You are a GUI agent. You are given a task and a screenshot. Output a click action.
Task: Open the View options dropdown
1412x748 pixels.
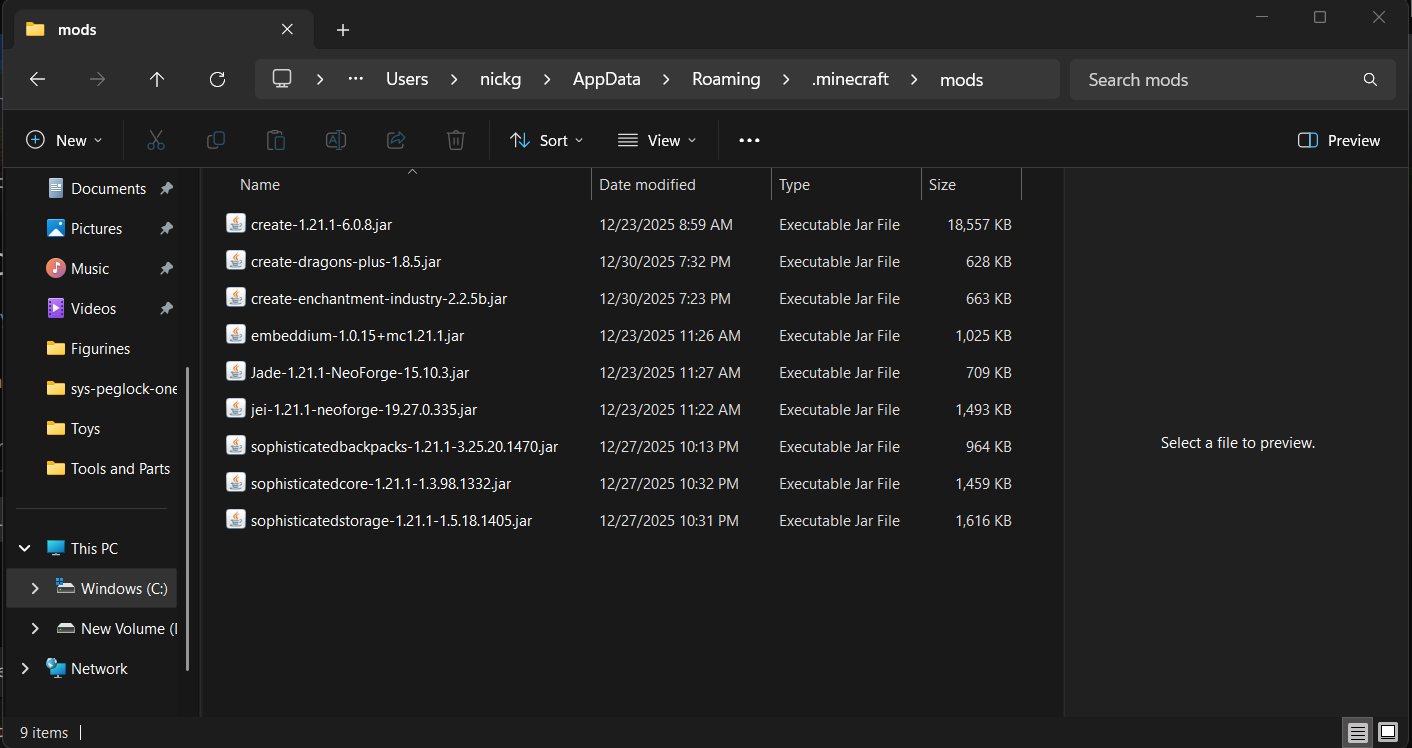click(656, 140)
